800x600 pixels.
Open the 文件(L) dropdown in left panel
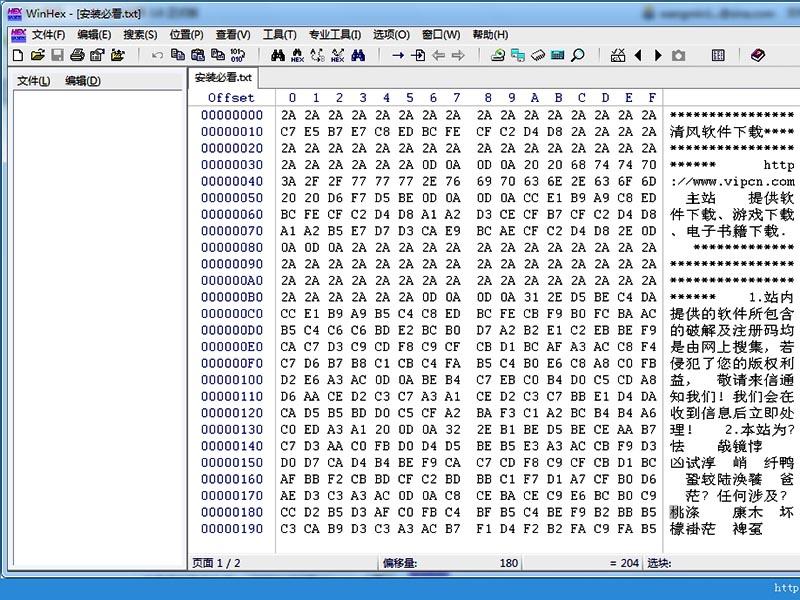(x=33, y=80)
